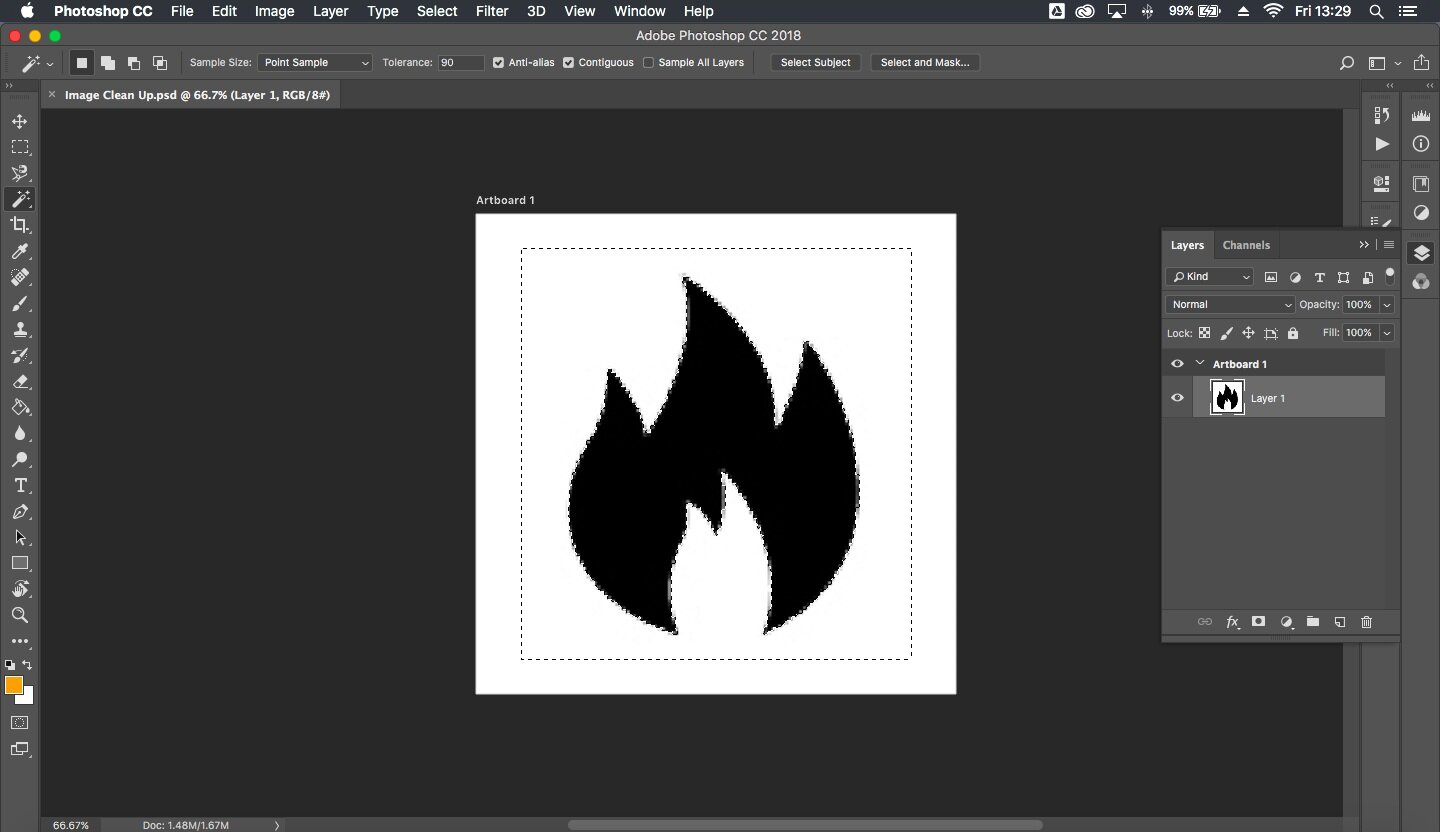This screenshot has height=832, width=1440.
Task: Swap foreground and background colors
Action: point(27,665)
